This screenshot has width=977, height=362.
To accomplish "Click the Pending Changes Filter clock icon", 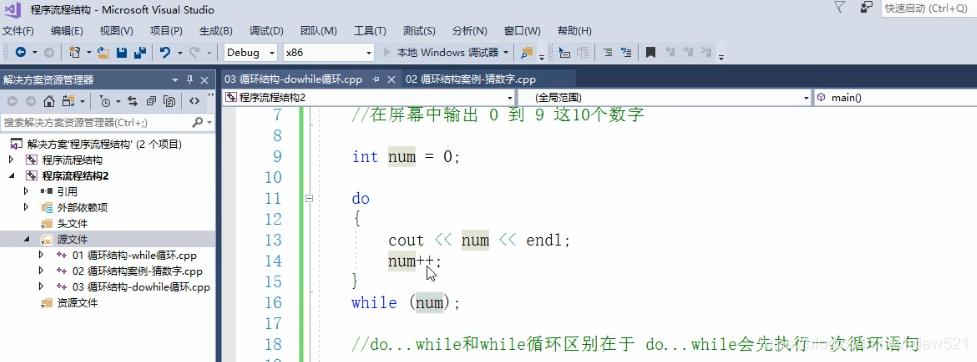I will coord(105,101).
